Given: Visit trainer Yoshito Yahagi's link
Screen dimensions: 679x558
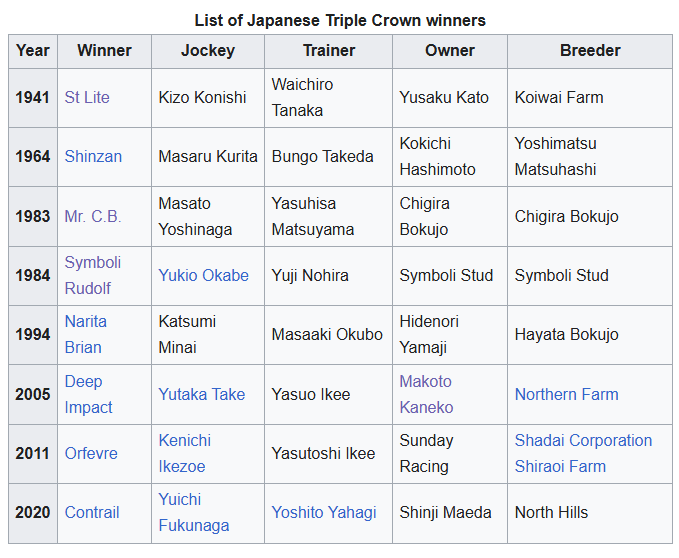Looking at the screenshot, I should [x=324, y=513].
